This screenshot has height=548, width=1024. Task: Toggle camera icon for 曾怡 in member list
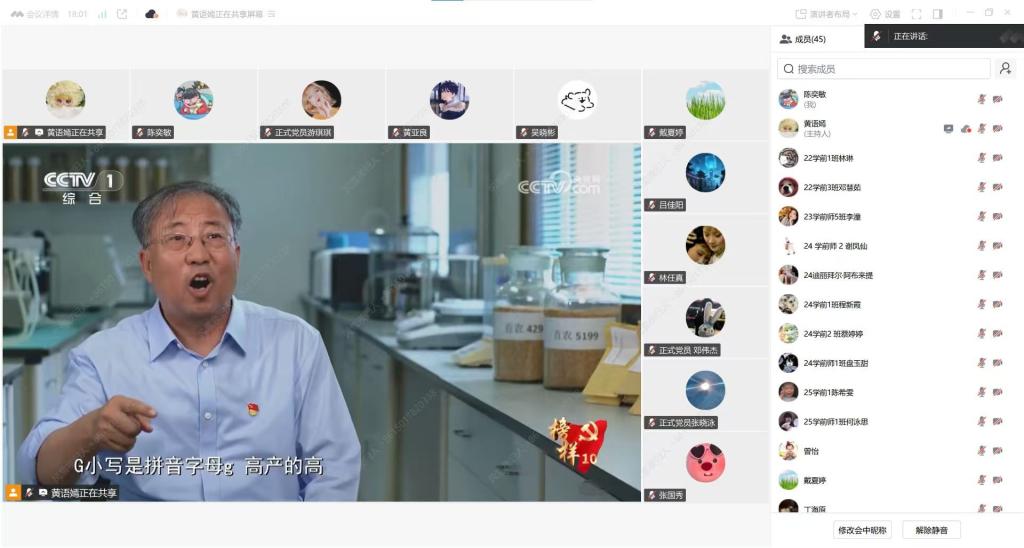pyautogui.click(x=997, y=451)
